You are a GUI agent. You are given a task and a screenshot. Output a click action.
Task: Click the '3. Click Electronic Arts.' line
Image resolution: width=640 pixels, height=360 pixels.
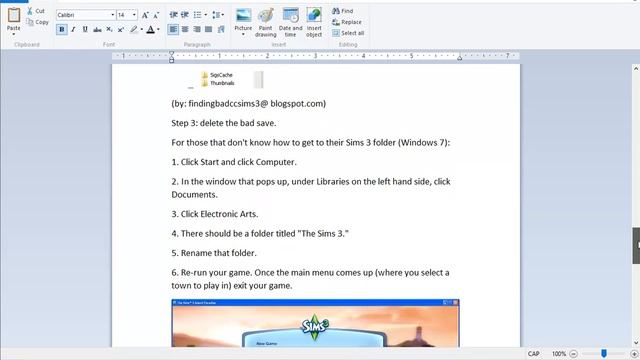[215, 214]
